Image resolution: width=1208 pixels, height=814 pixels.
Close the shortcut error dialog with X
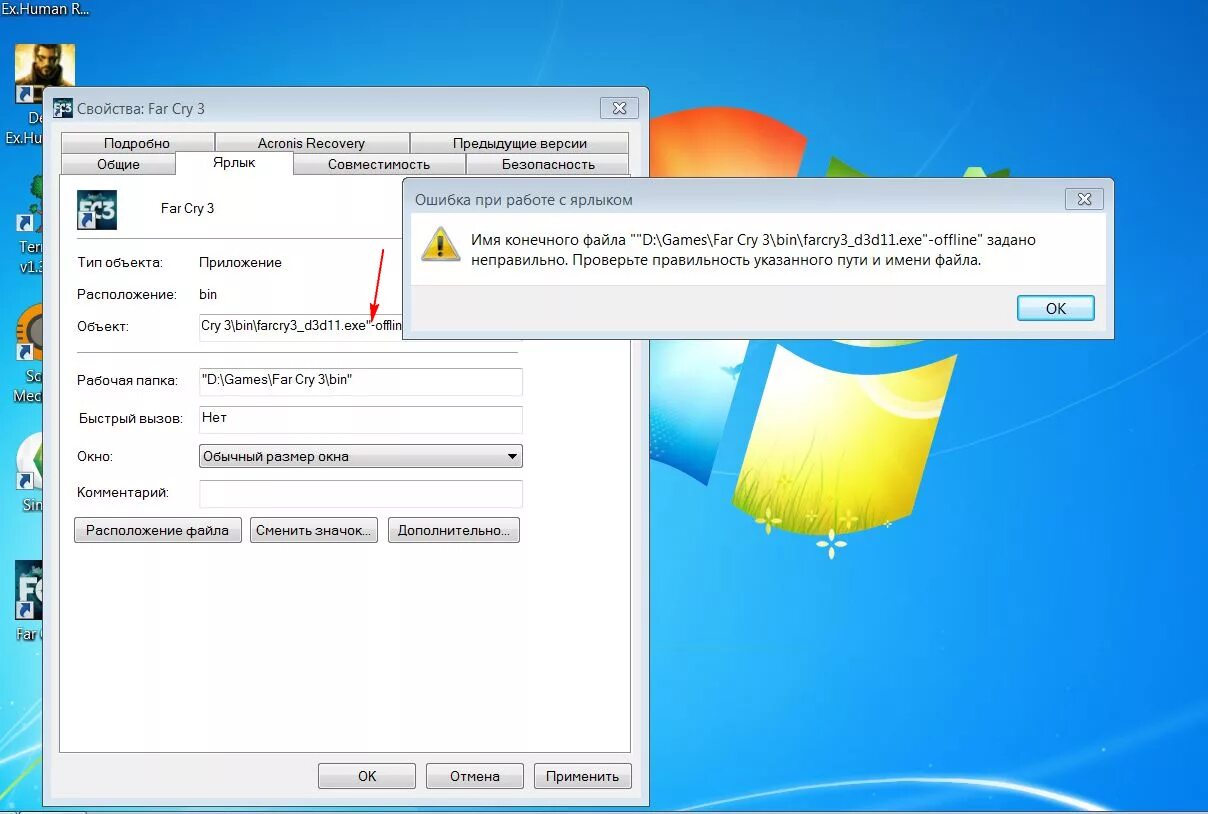(1084, 199)
